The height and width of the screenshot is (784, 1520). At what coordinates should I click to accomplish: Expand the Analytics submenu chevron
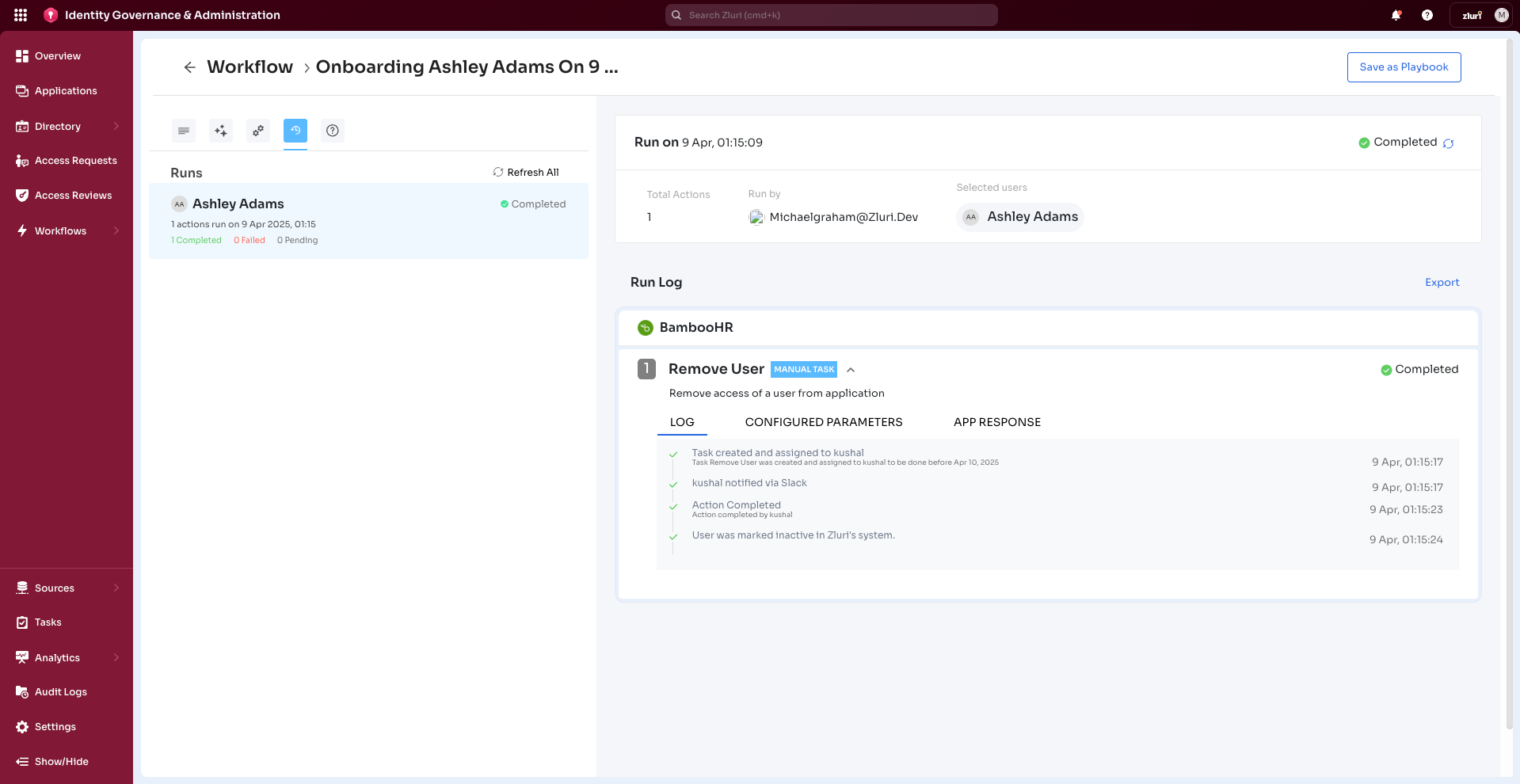116,657
